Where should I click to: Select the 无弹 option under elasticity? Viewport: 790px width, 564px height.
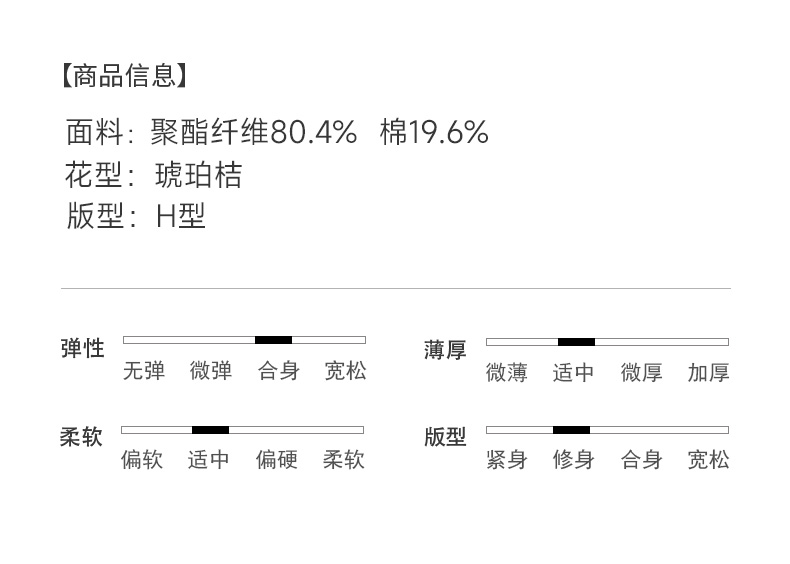pyautogui.click(x=143, y=371)
